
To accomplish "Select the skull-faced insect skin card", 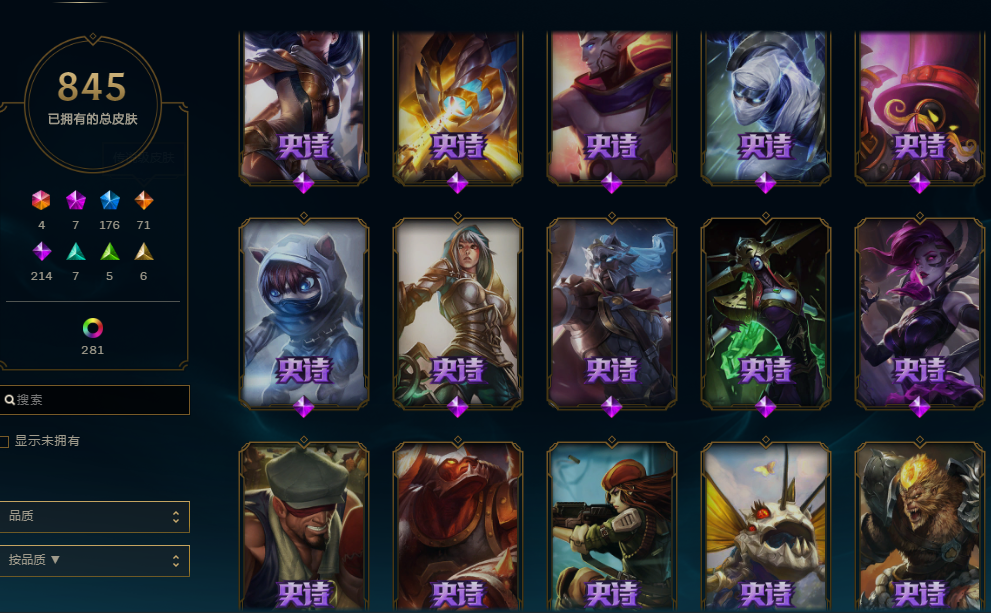I will pyautogui.click(x=765, y=527).
